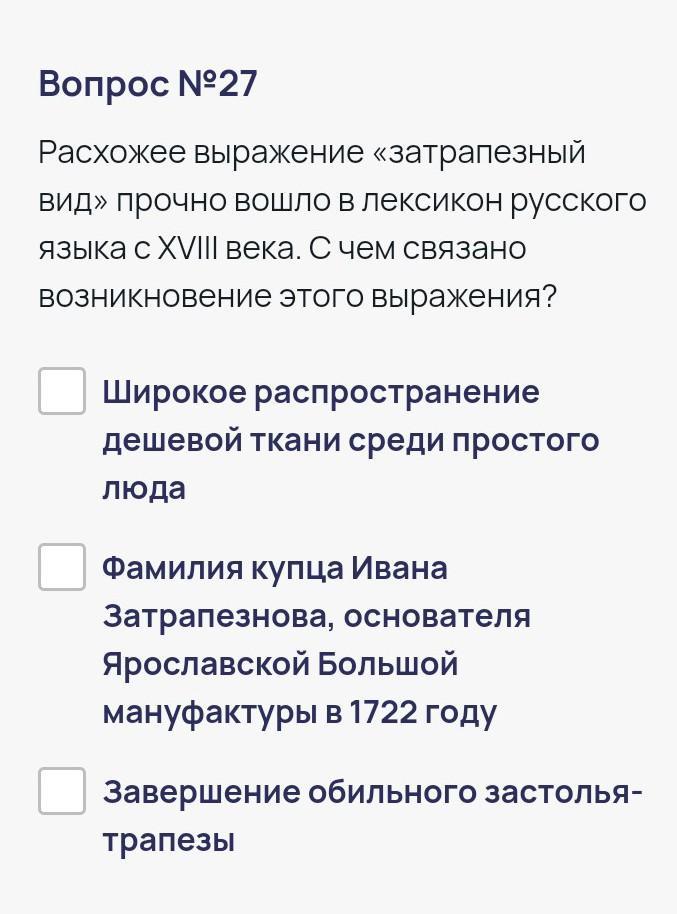The height and width of the screenshot is (914, 677).
Task: Click the line 'мануфактуры в 1722 году'
Action: (299, 712)
